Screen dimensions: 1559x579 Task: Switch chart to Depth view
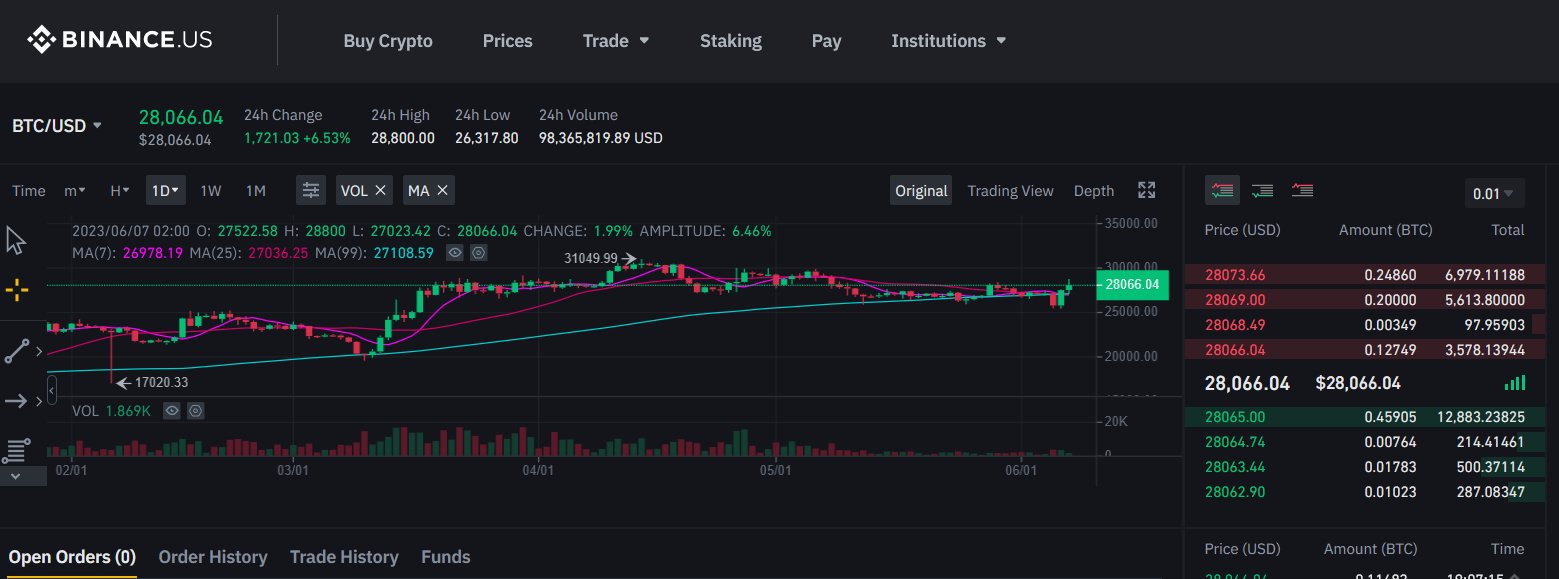pos(1093,190)
